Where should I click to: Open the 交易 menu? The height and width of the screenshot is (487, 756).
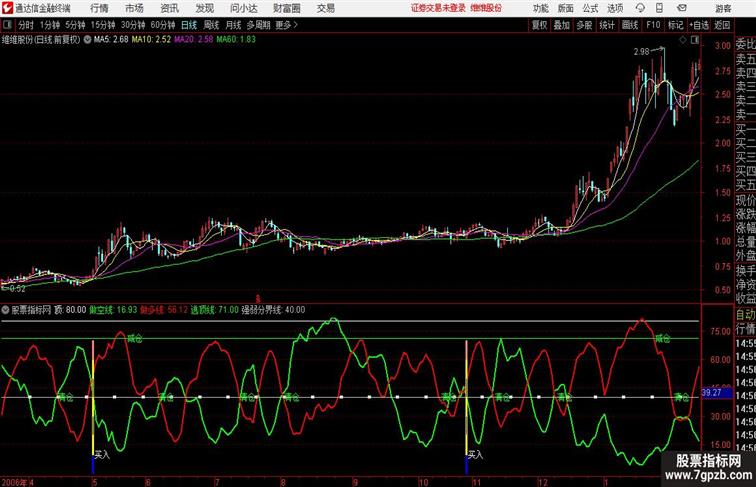[326, 8]
